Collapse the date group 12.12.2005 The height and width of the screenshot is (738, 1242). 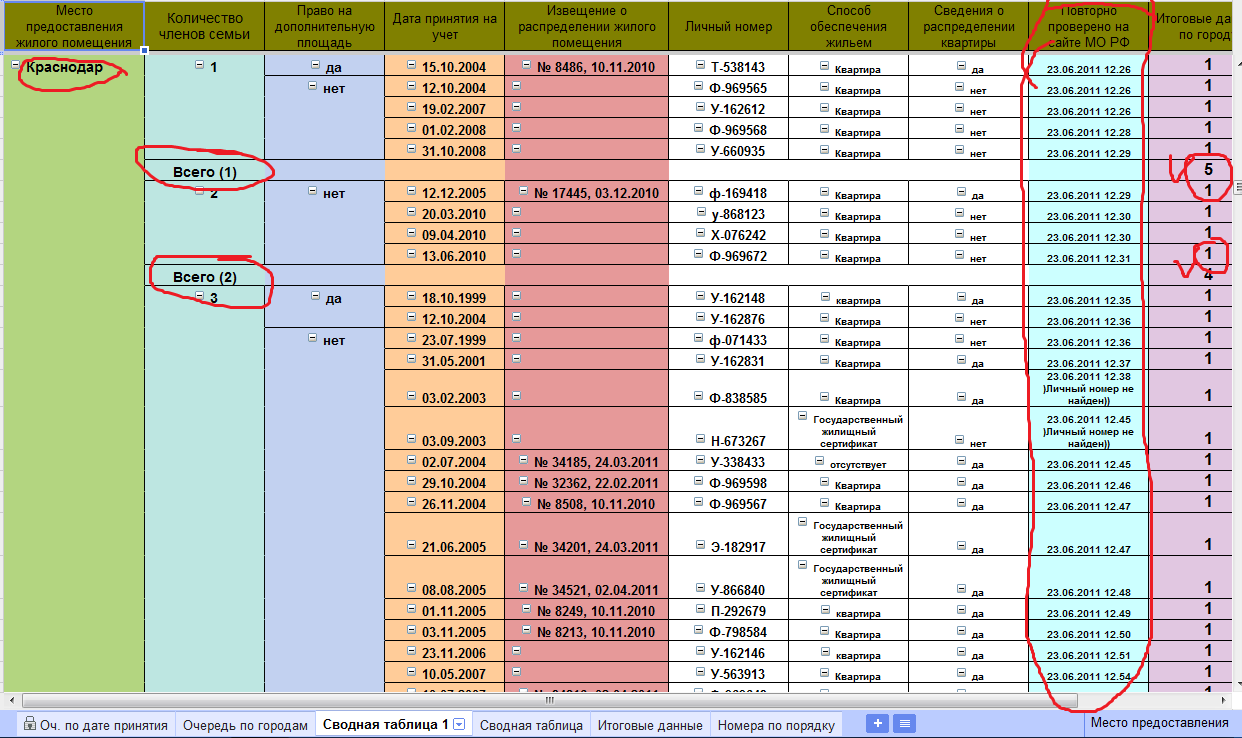click(x=412, y=192)
